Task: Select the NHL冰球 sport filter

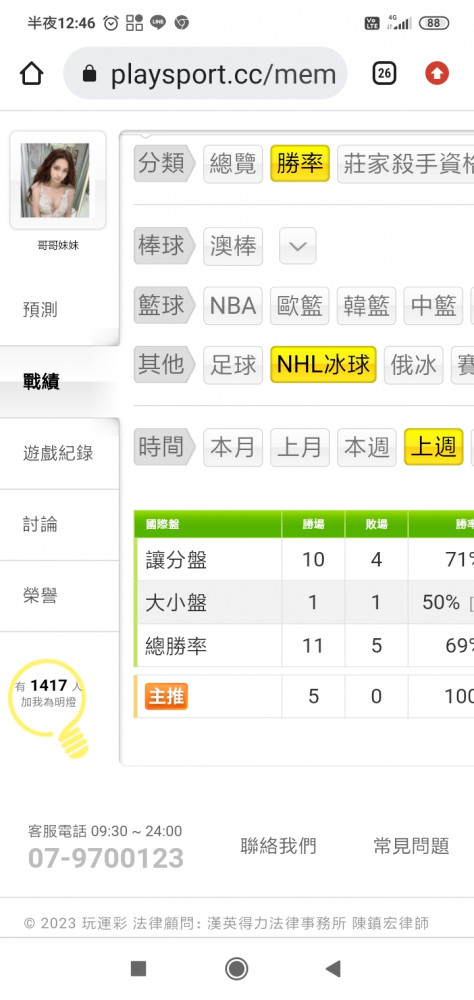Action: (x=323, y=365)
